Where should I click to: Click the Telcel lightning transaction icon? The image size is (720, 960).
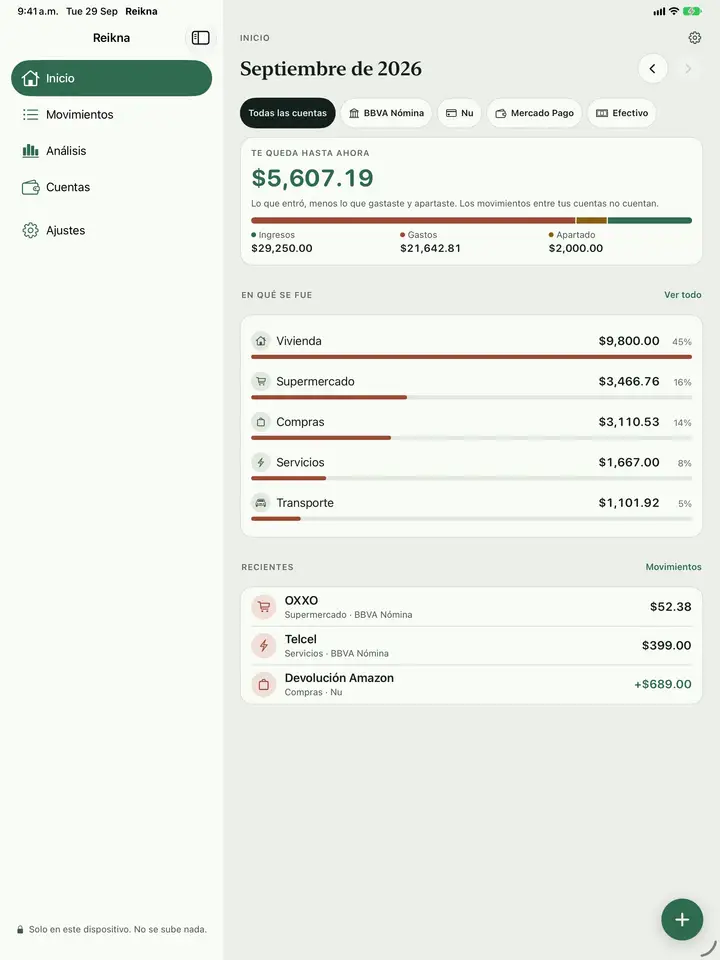(x=264, y=645)
